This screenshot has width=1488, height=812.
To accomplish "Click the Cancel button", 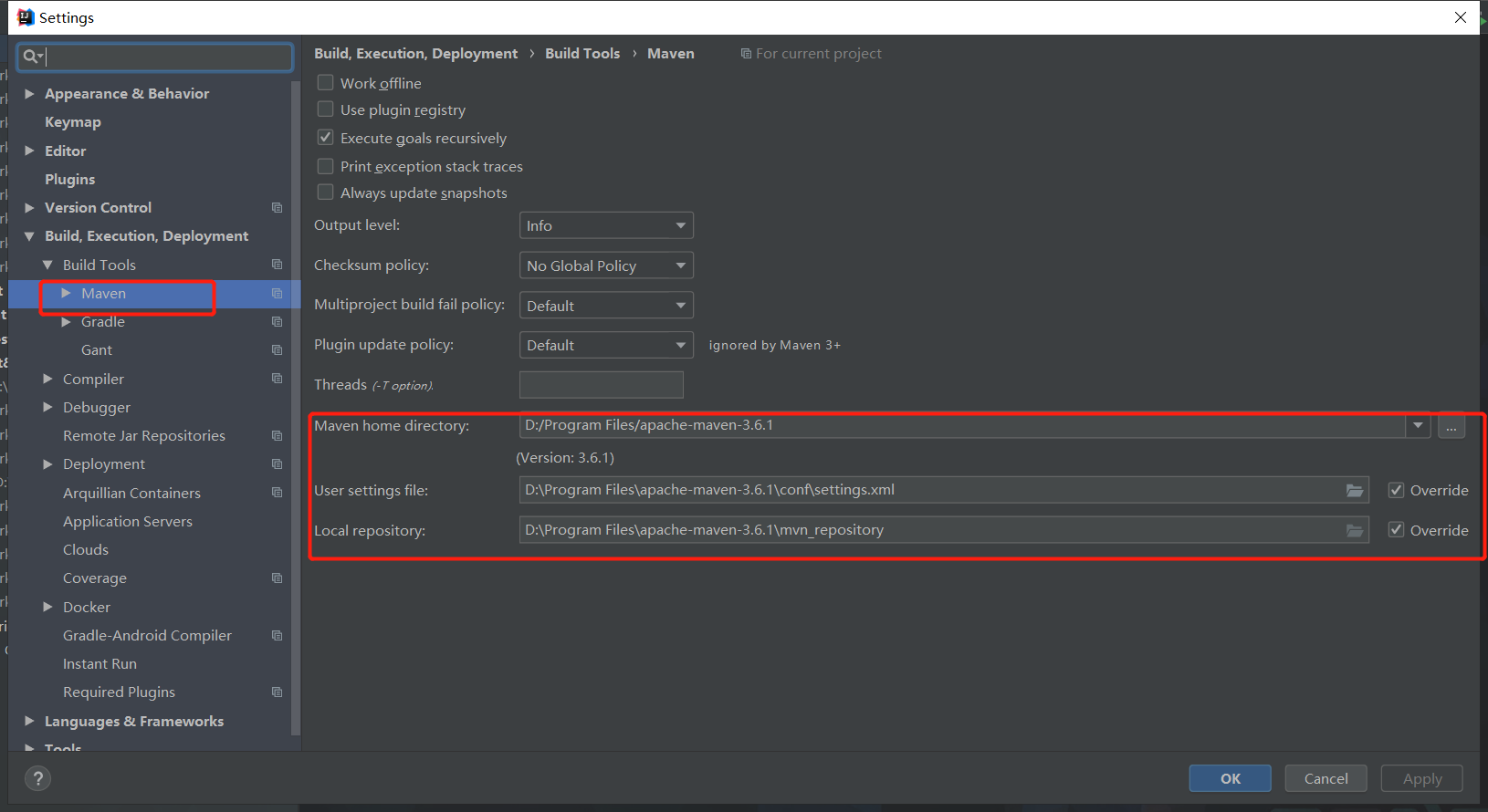I will coord(1326,778).
